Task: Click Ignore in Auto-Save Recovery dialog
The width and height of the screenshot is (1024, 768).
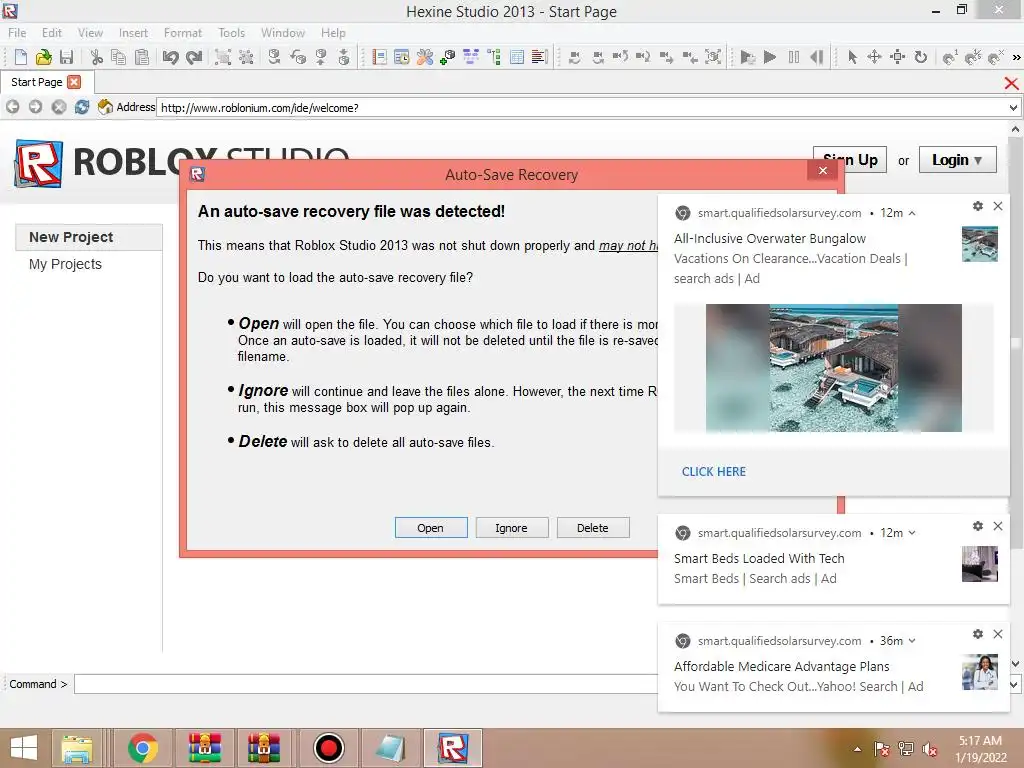Action: 511,528
